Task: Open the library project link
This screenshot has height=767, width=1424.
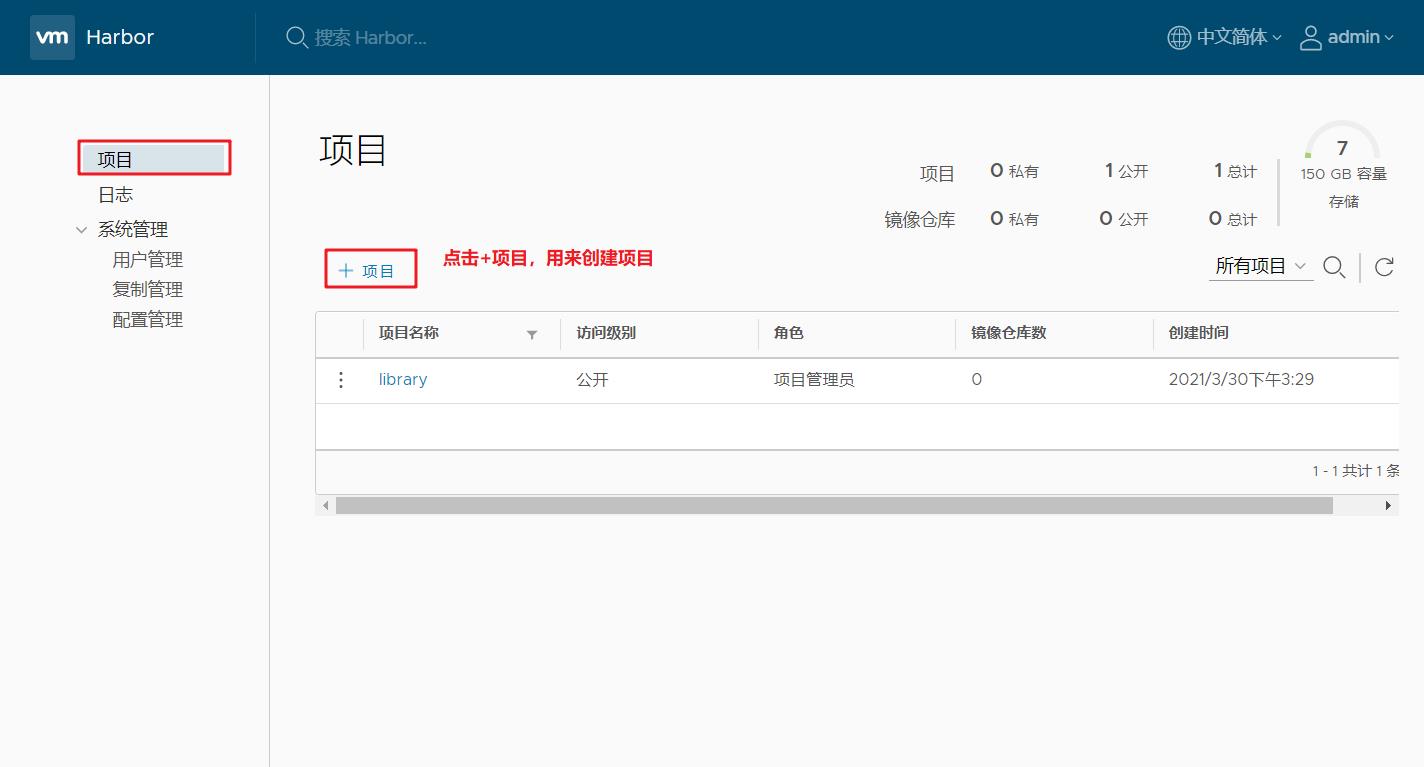Action: point(403,380)
